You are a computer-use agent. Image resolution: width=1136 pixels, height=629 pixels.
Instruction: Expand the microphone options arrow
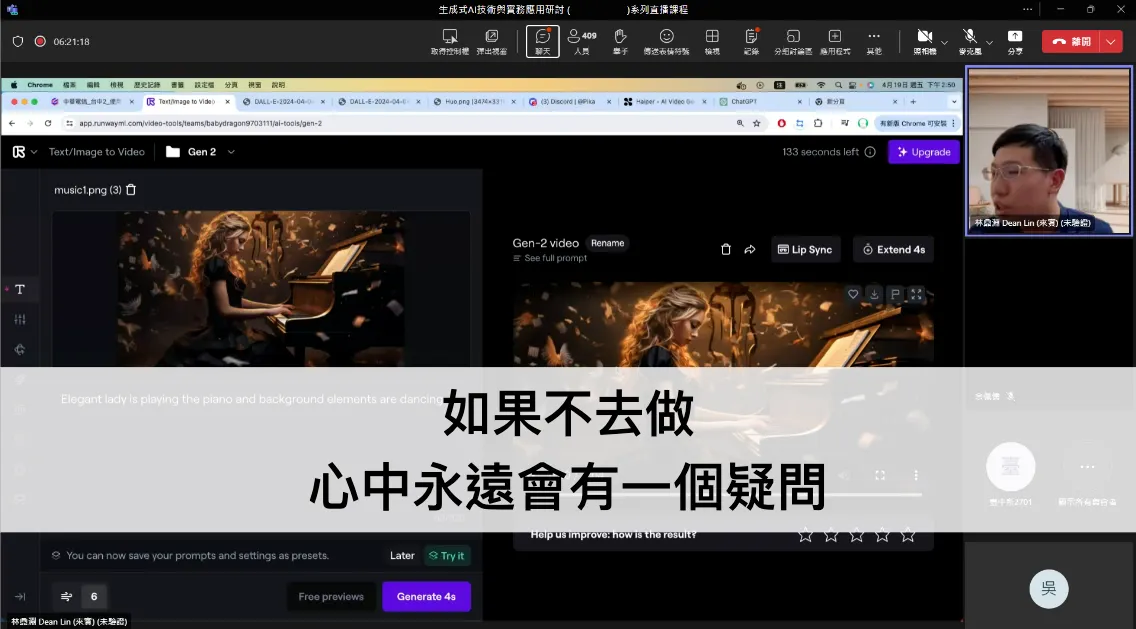(x=989, y=42)
